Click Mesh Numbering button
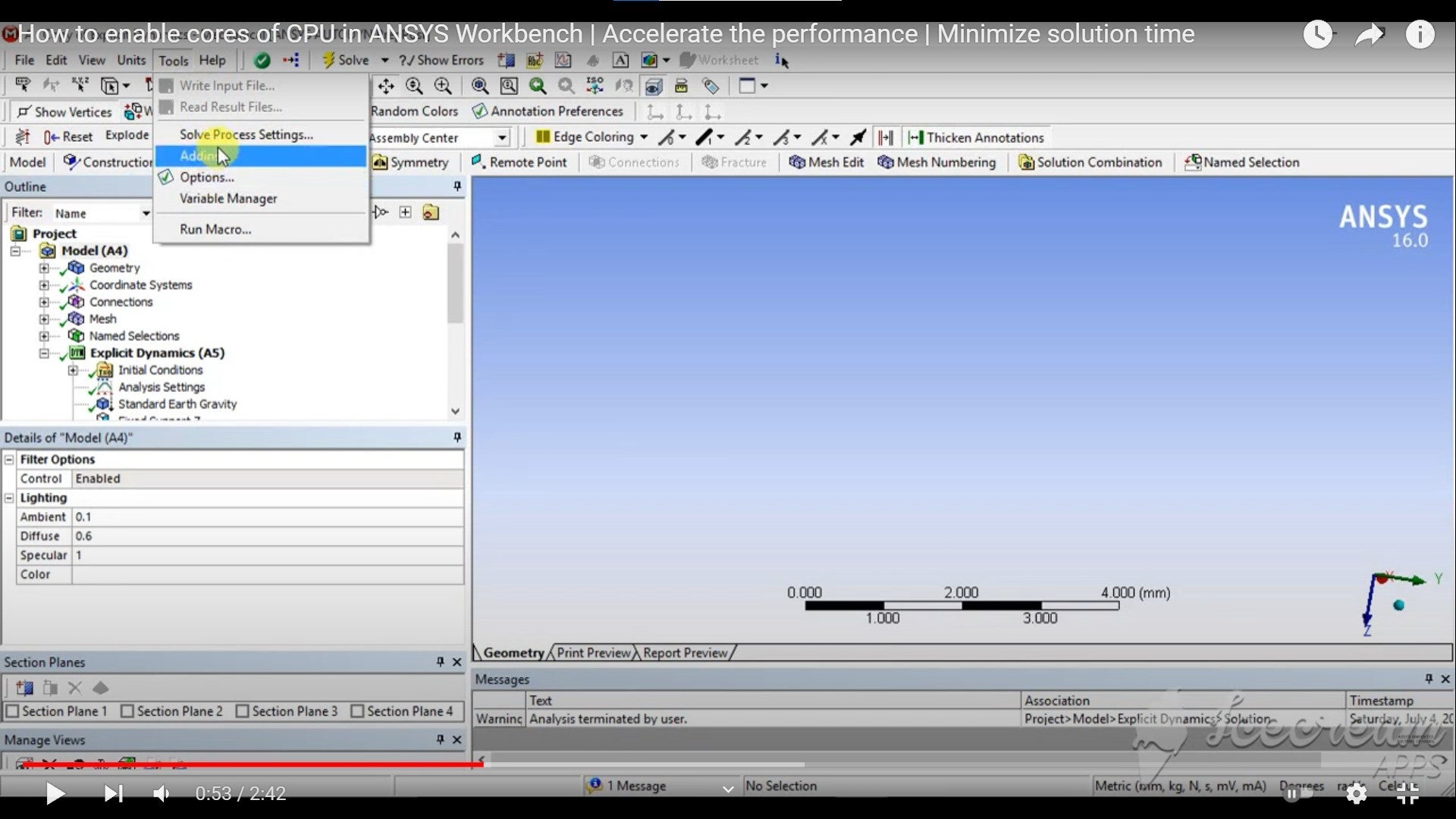The width and height of the screenshot is (1456, 819). 937,162
